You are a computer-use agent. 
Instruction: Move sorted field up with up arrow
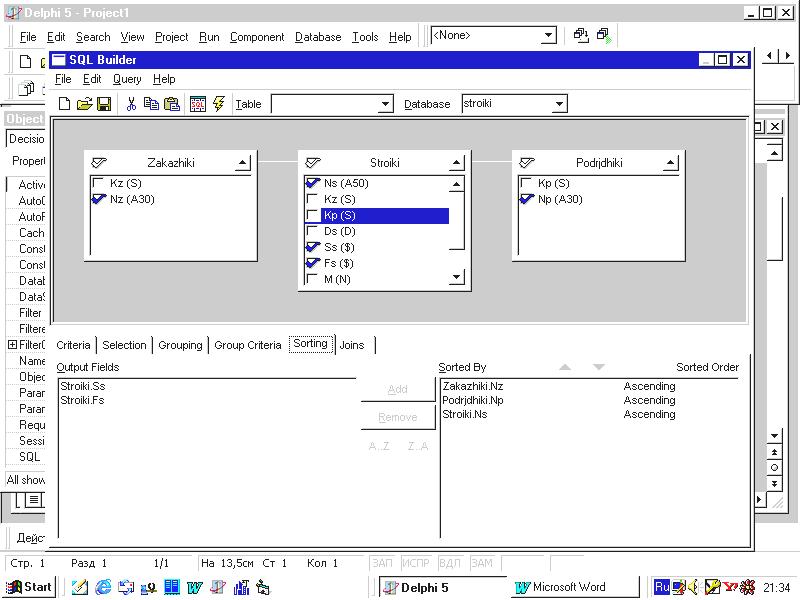click(x=565, y=367)
